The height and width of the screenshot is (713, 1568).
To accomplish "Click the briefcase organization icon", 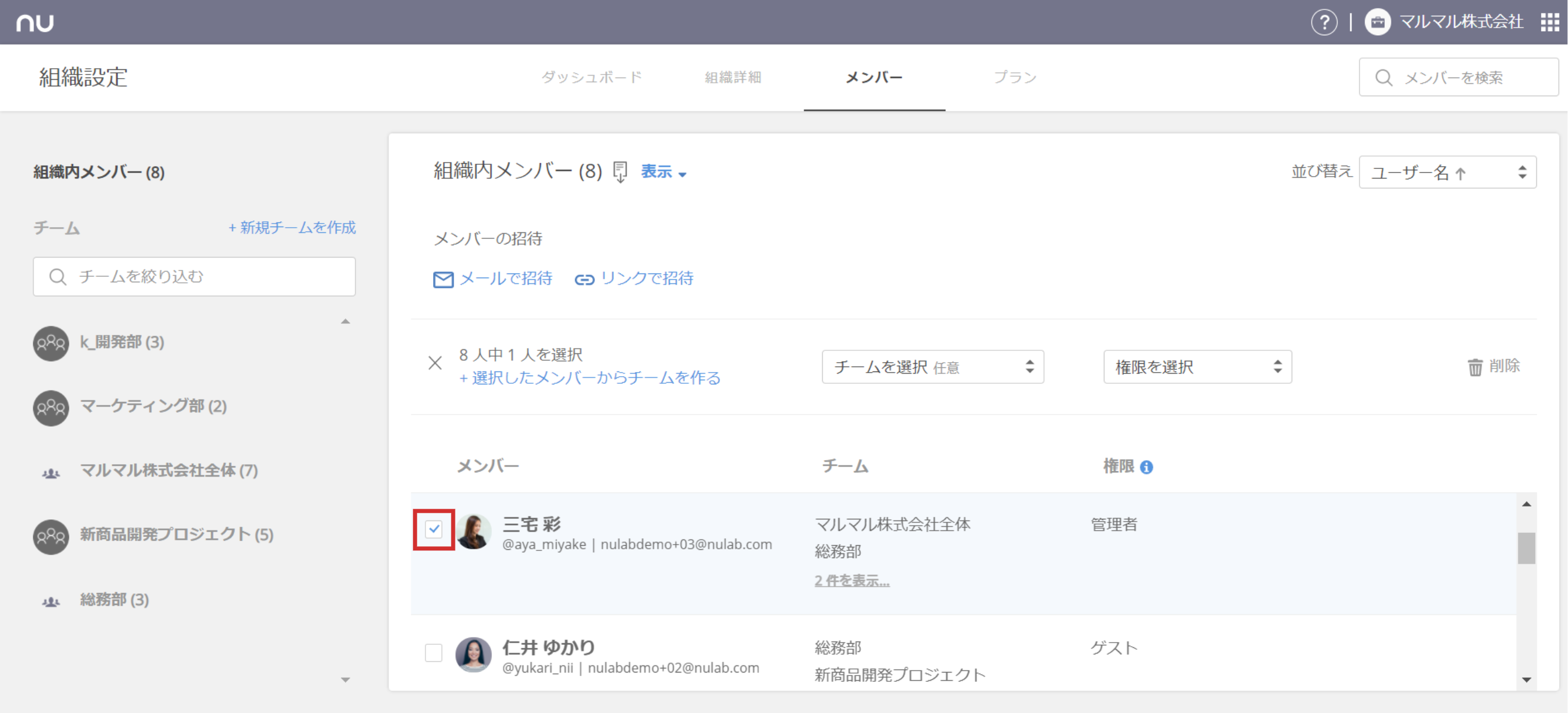I will tap(1377, 22).
